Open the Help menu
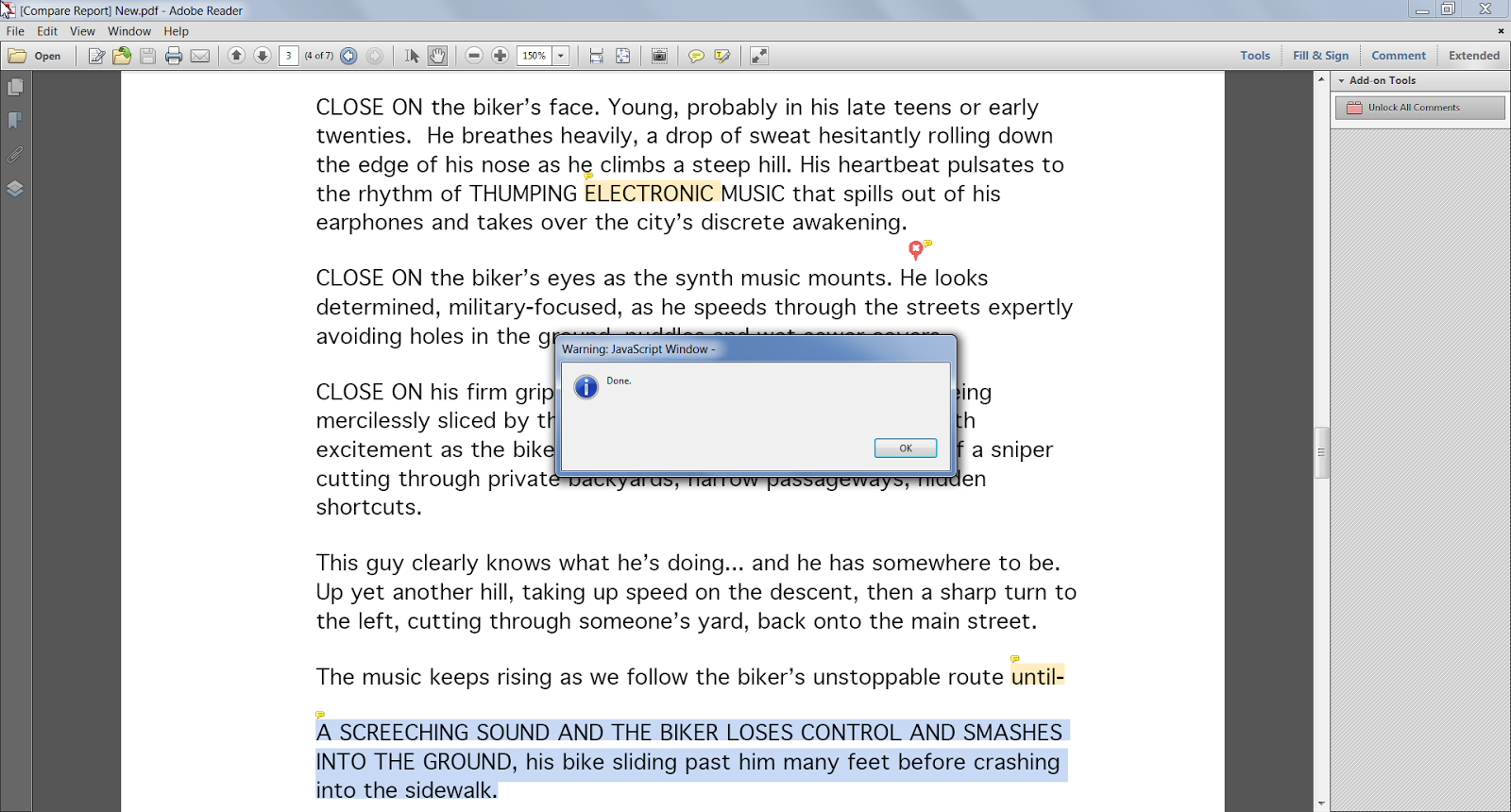Screen dimensions: 1511x812 coord(176,31)
